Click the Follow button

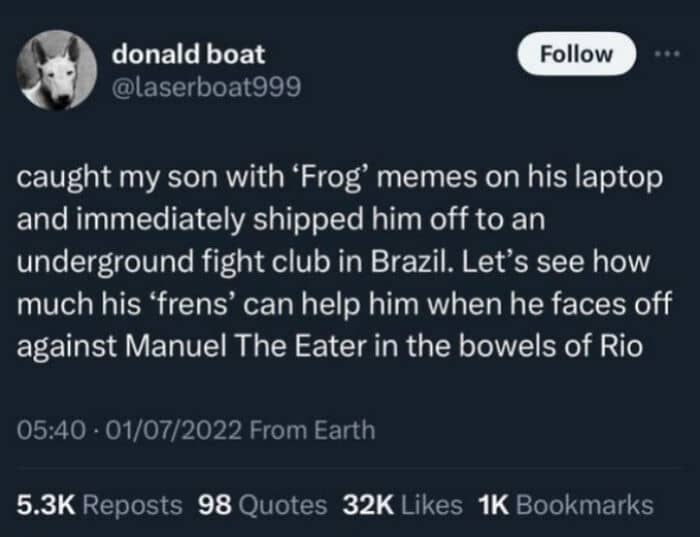tap(576, 54)
